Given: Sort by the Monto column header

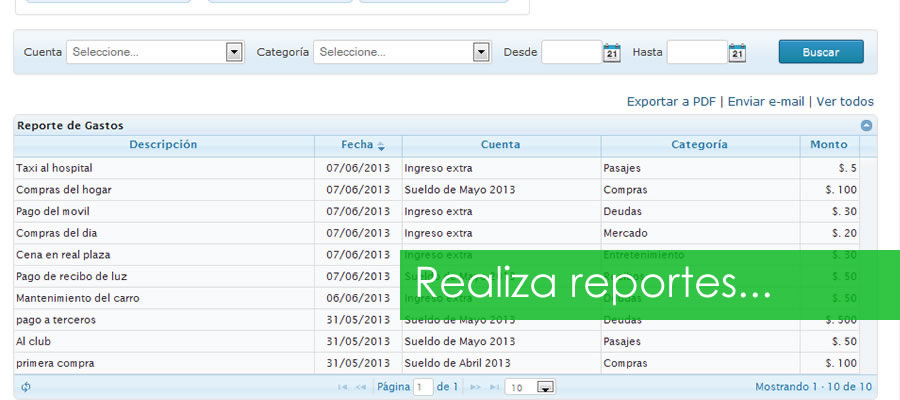Looking at the screenshot, I should pyautogui.click(x=828, y=145).
